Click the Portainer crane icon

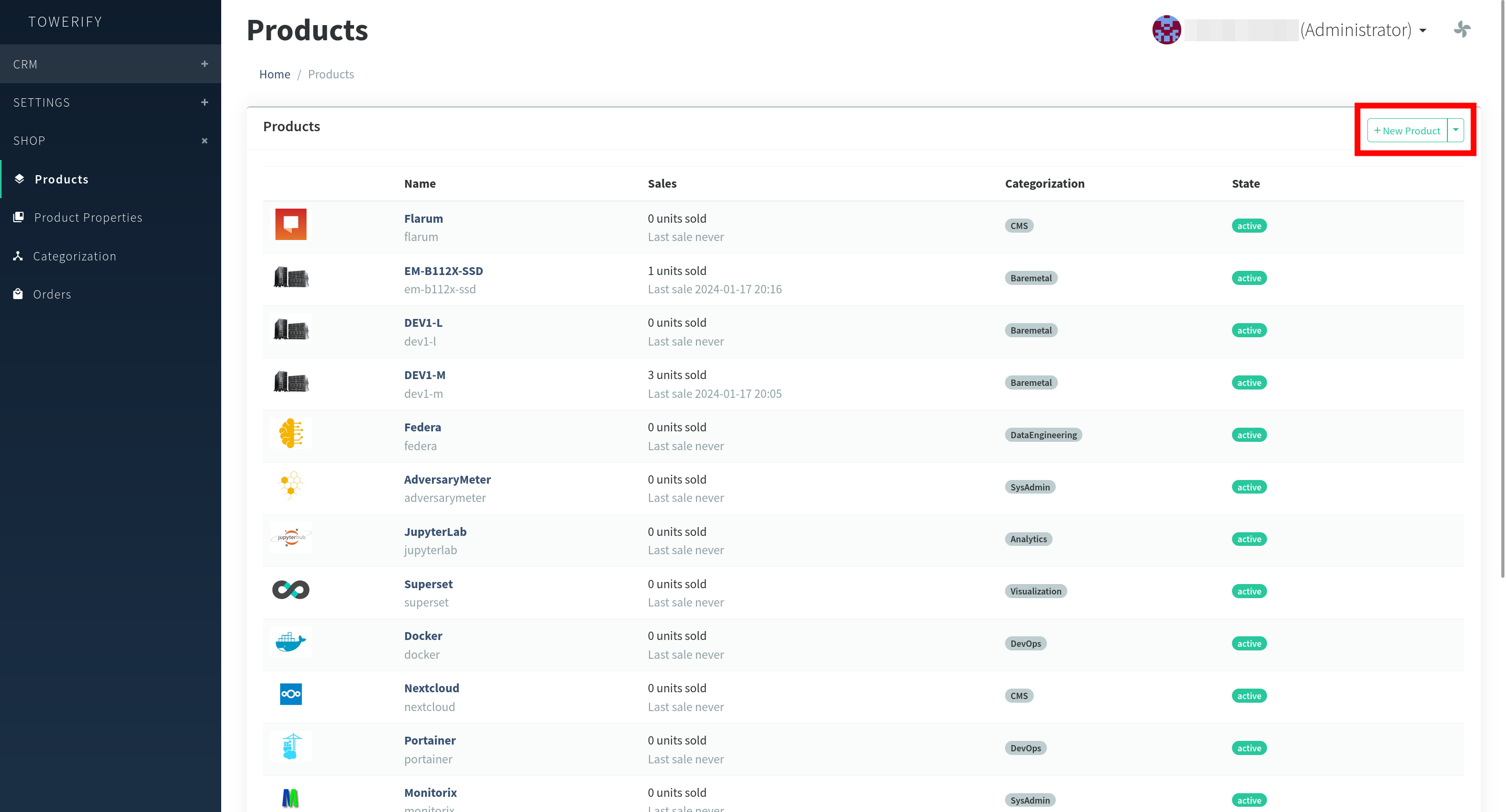[x=291, y=747]
